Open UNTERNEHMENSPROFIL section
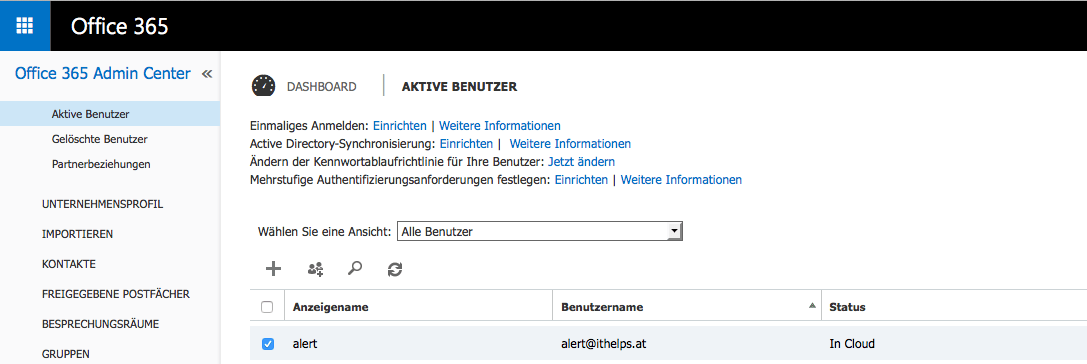The height and width of the screenshot is (364, 1087). pyautogui.click(x=103, y=204)
